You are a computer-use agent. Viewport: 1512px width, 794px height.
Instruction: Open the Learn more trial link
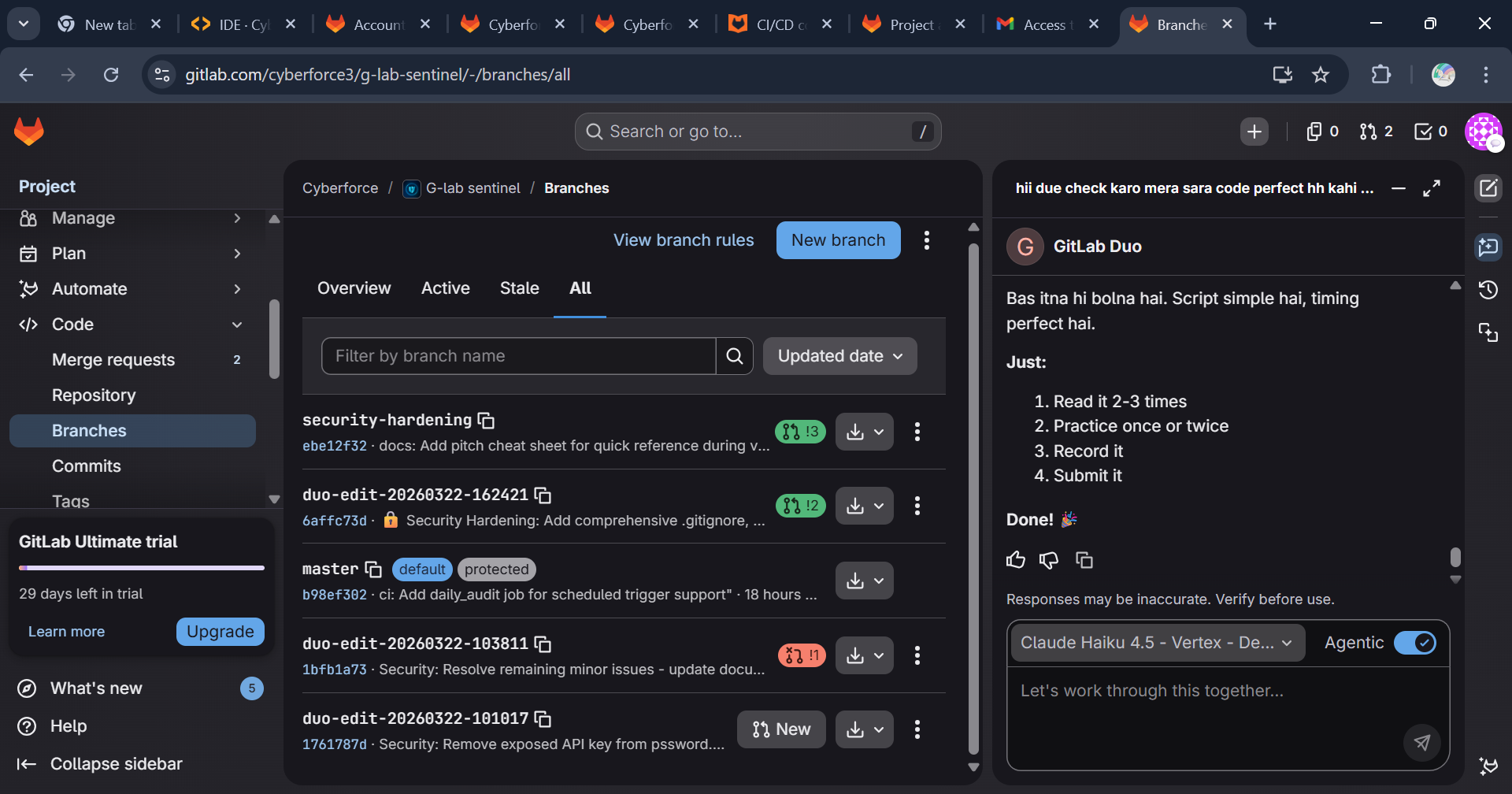[x=66, y=632]
